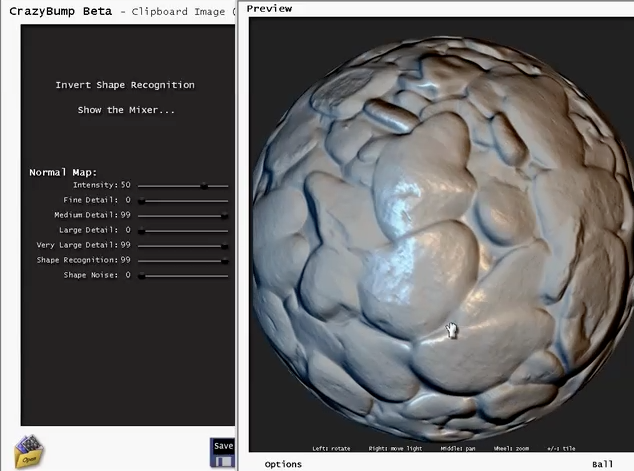Adjust the Very Large Detail slider
Screen dimensions: 634x471
click(183, 246)
